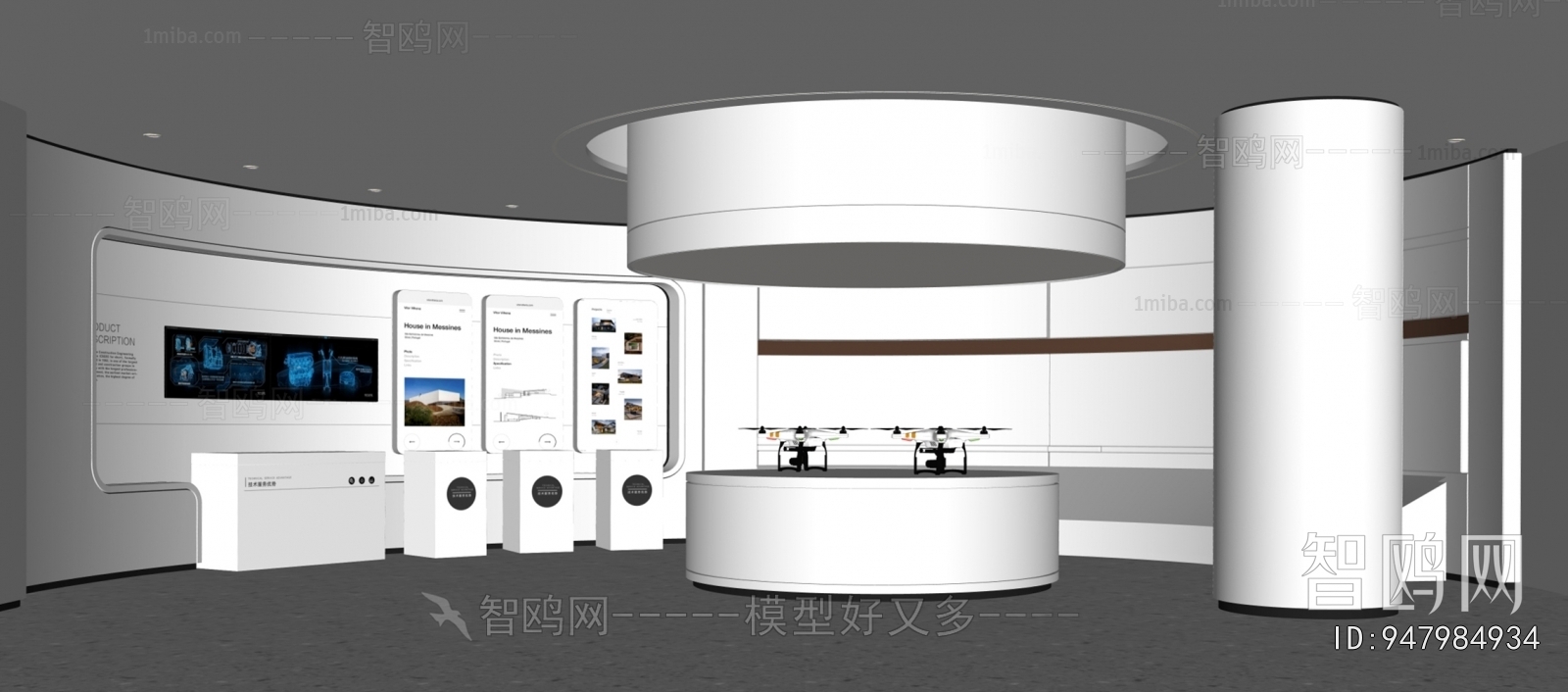Image resolution: width=1568 pixels, height=692 pixels.
Task: Click the dark circle badge on the left pedestal
Action: [x=460, y=489]
